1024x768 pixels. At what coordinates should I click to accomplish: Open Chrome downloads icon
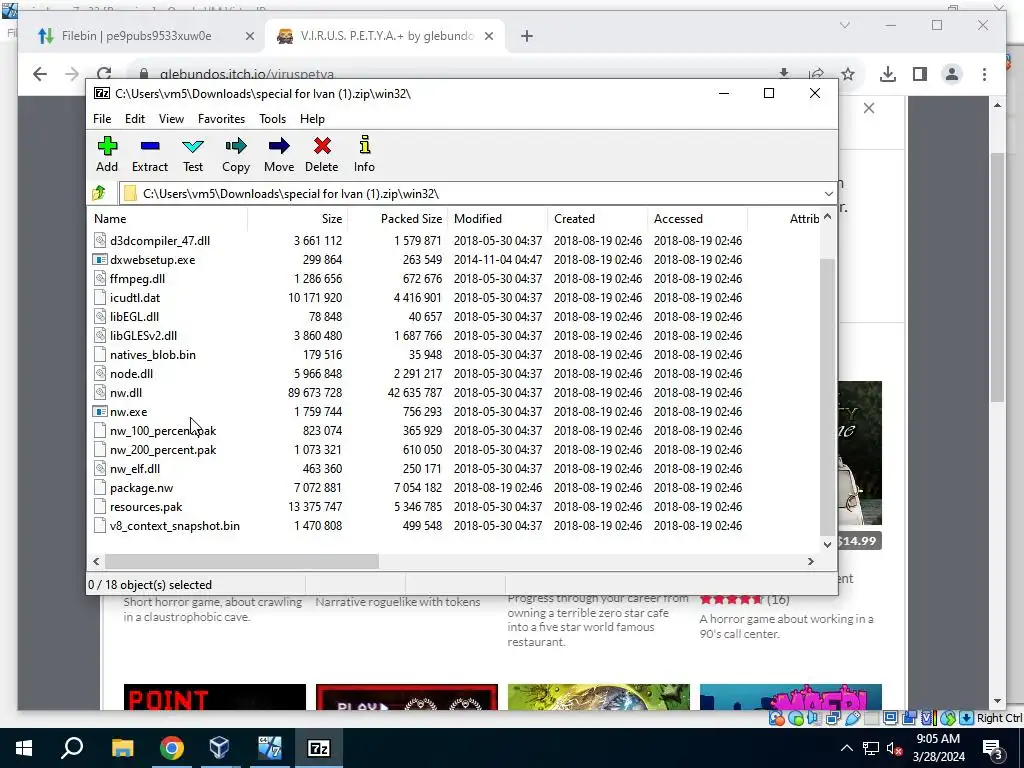click(887, 74)
